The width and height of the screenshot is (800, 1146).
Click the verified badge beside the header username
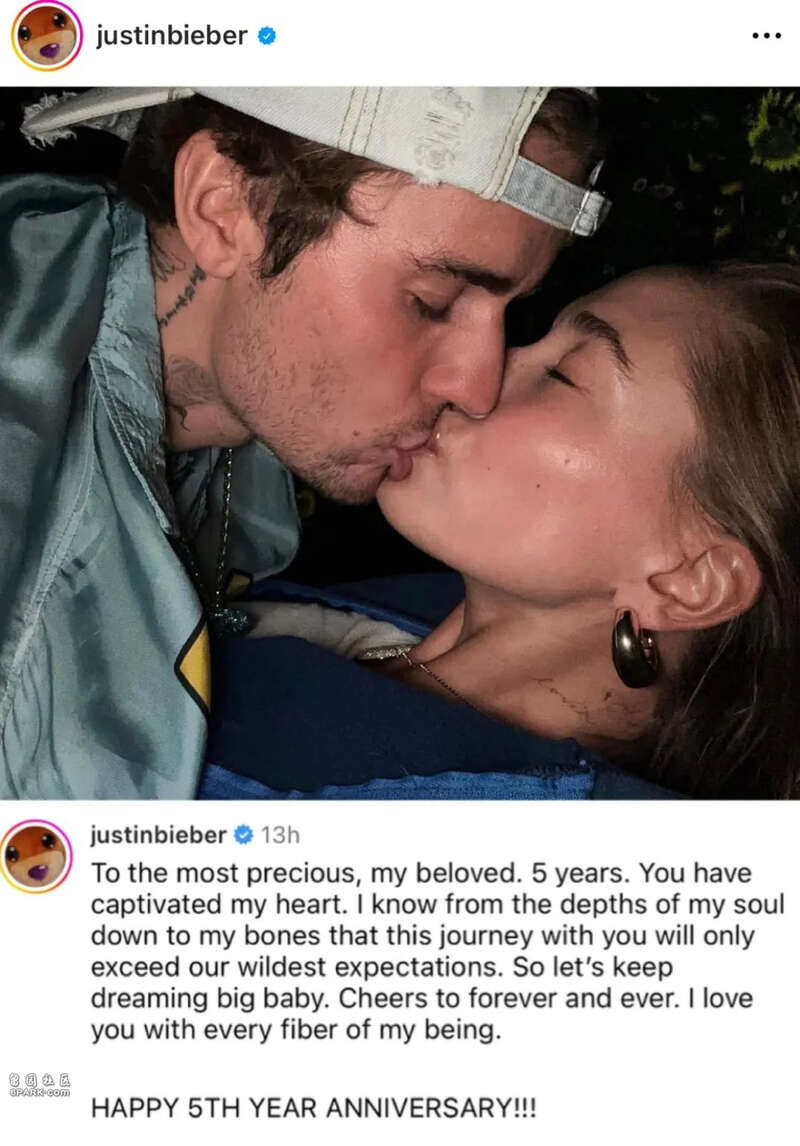267,35
